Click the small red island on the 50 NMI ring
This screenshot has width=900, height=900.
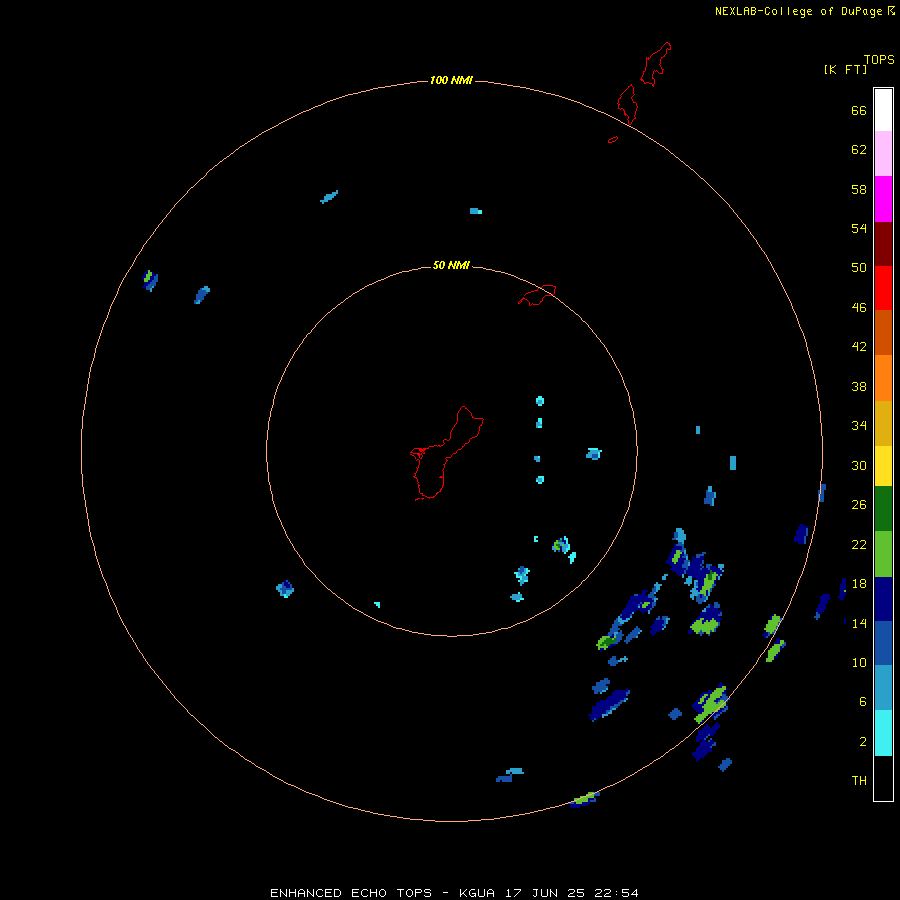point(537,295)
